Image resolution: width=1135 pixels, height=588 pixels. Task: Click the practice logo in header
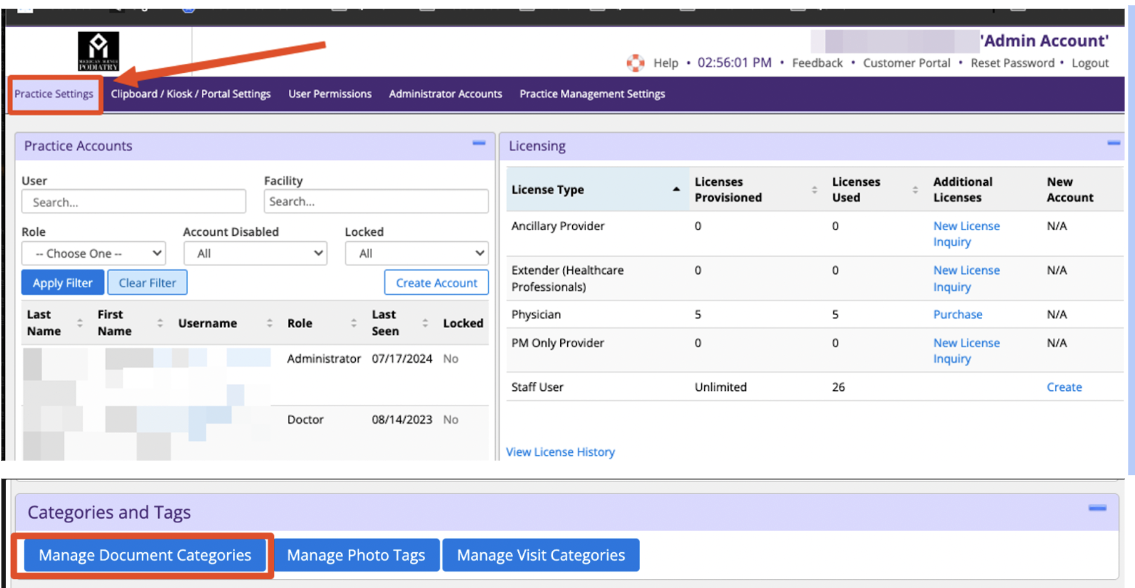point(98,51)
